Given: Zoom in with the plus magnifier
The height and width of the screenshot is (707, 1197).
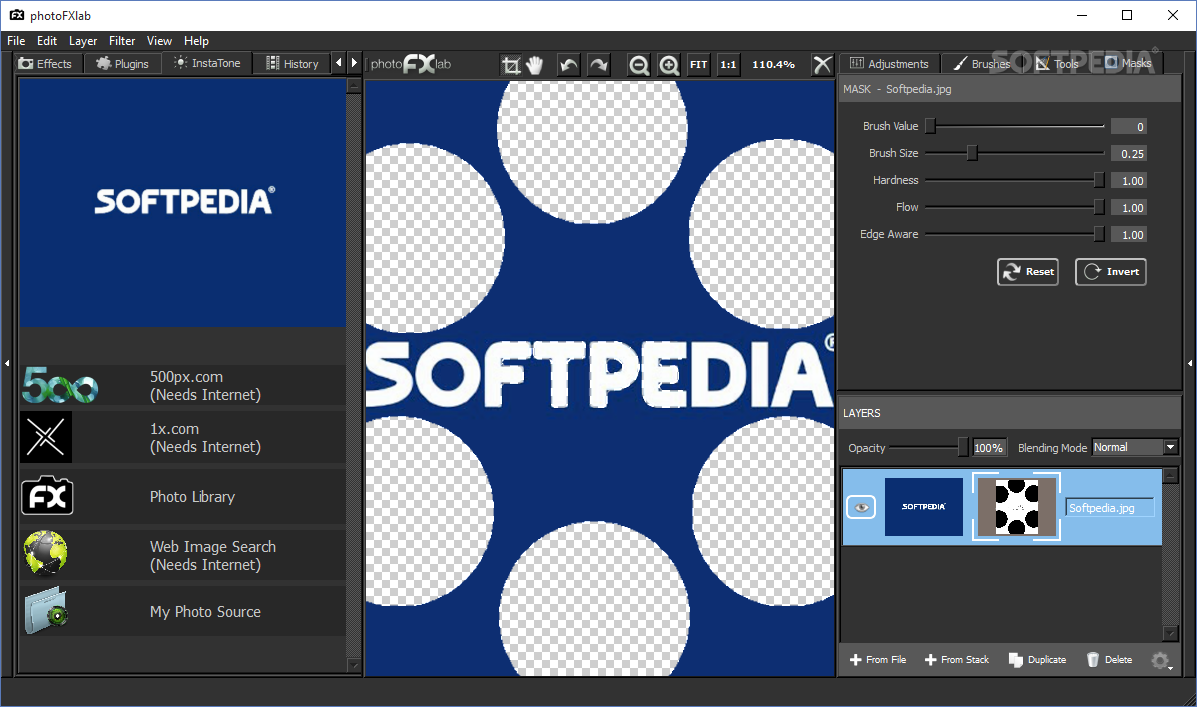Looking at the screenshot, I should click(x=669, y=65).
